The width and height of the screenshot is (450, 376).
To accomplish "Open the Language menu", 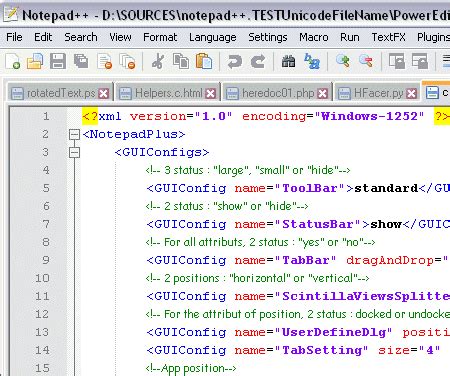I will point(213,37).
